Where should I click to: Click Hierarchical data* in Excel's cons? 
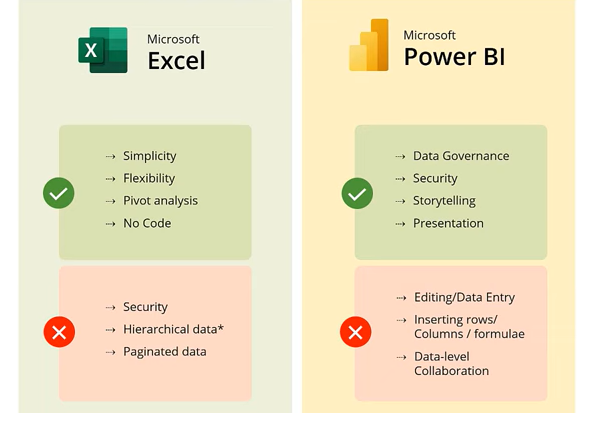pos(173,329)
